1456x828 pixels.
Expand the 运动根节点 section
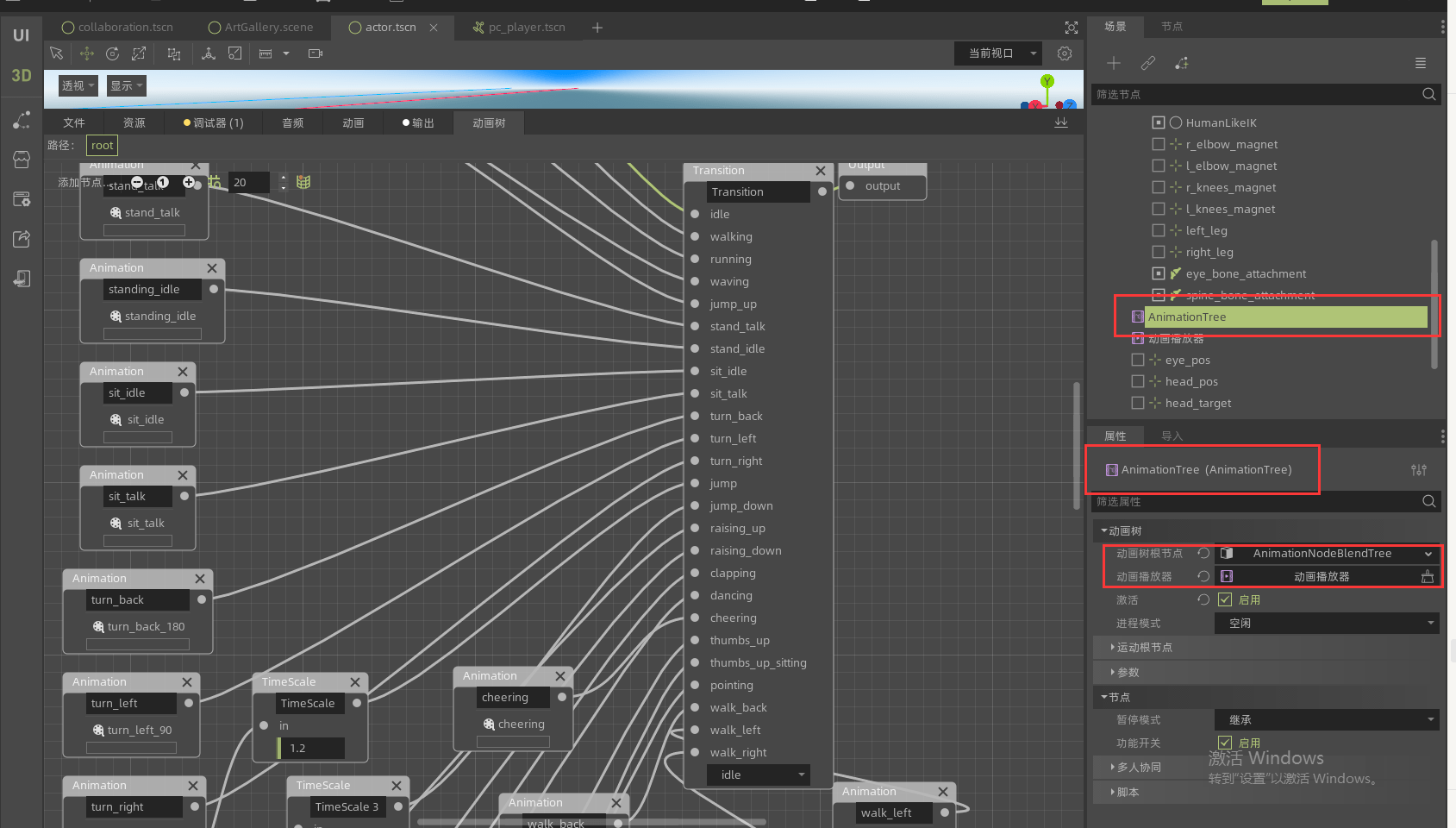point(1265,647)
